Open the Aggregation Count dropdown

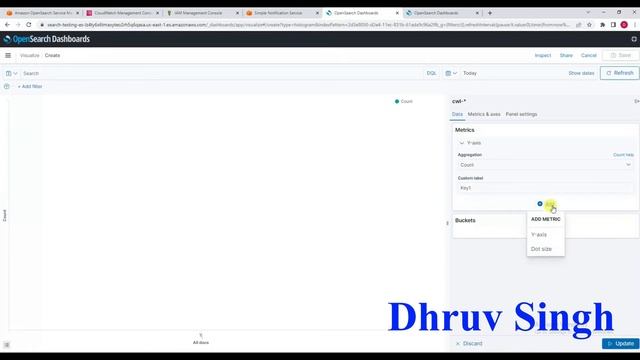click(545, 165)
